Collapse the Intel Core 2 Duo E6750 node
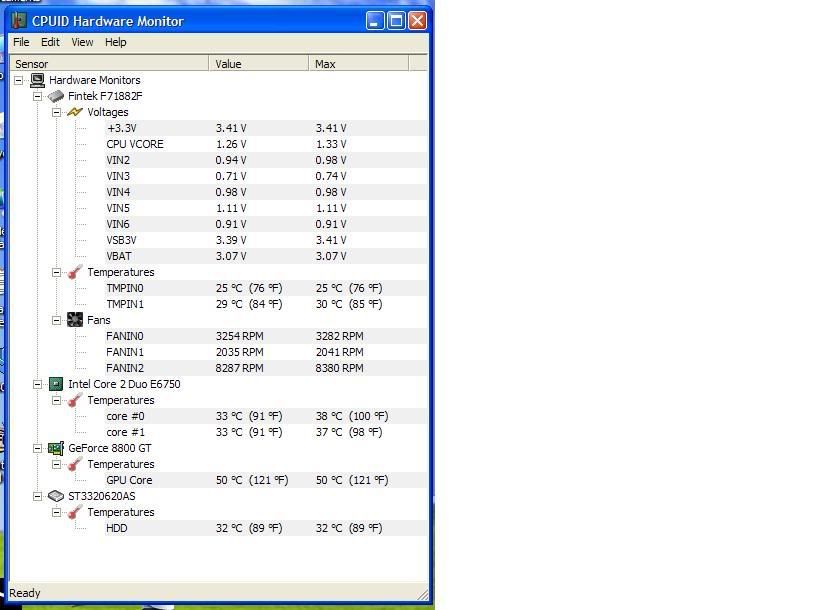This screenshot has height=610, width=840. point(38,384)
